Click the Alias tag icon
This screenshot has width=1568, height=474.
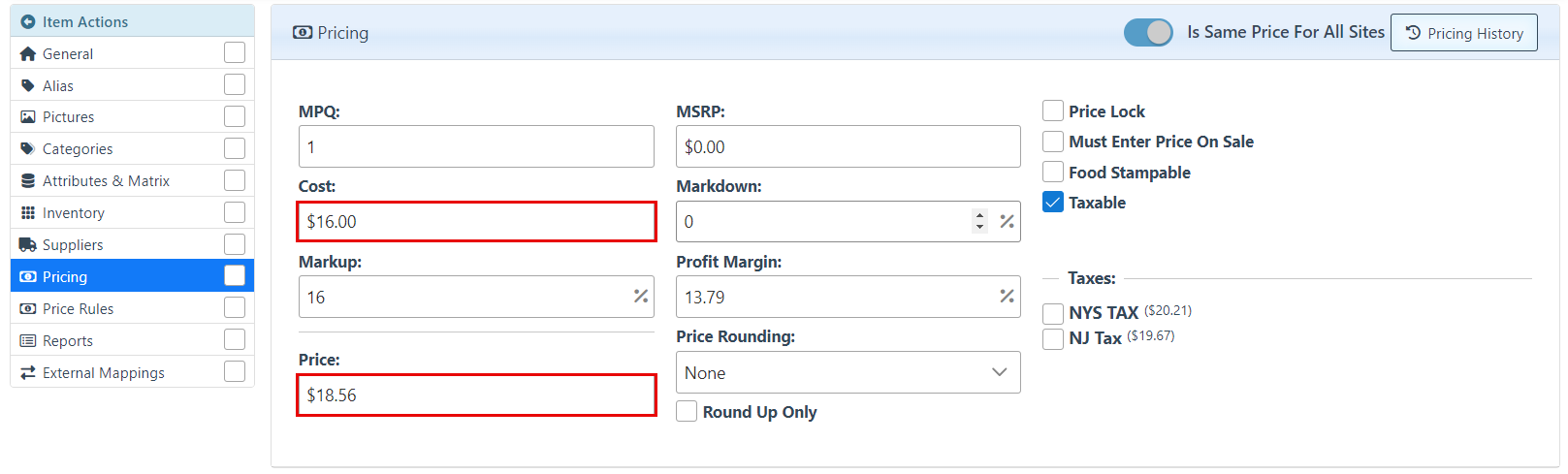click(x=27, y=86)
